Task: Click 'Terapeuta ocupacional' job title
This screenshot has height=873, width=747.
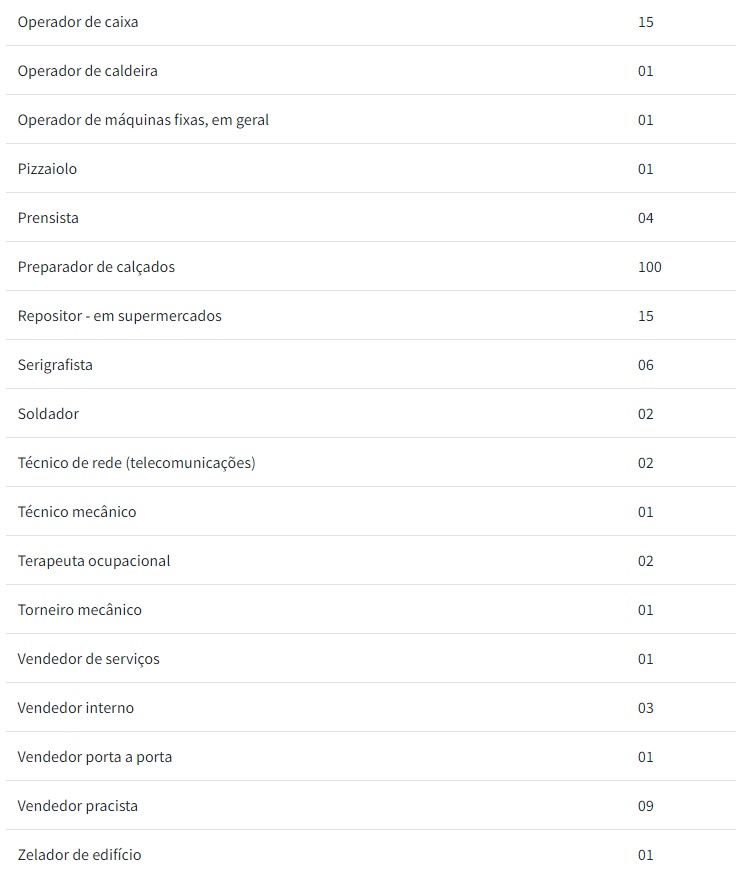Action: tap(94, 561)
